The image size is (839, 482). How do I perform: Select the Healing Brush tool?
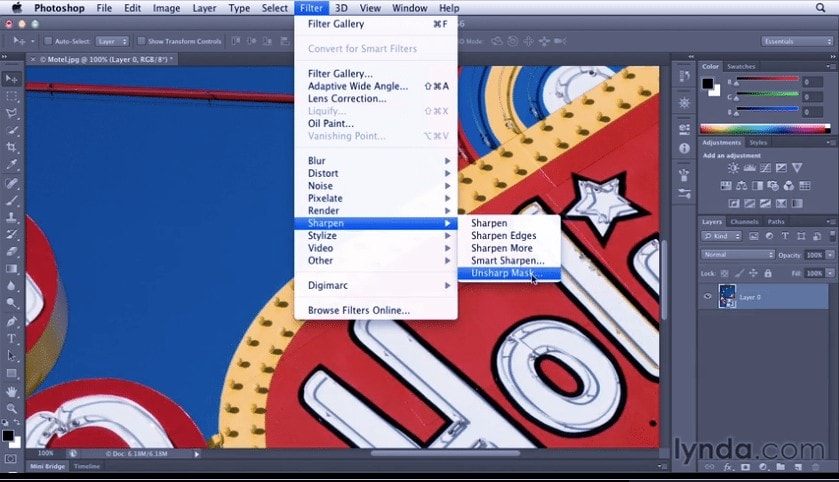pos(11,183)
